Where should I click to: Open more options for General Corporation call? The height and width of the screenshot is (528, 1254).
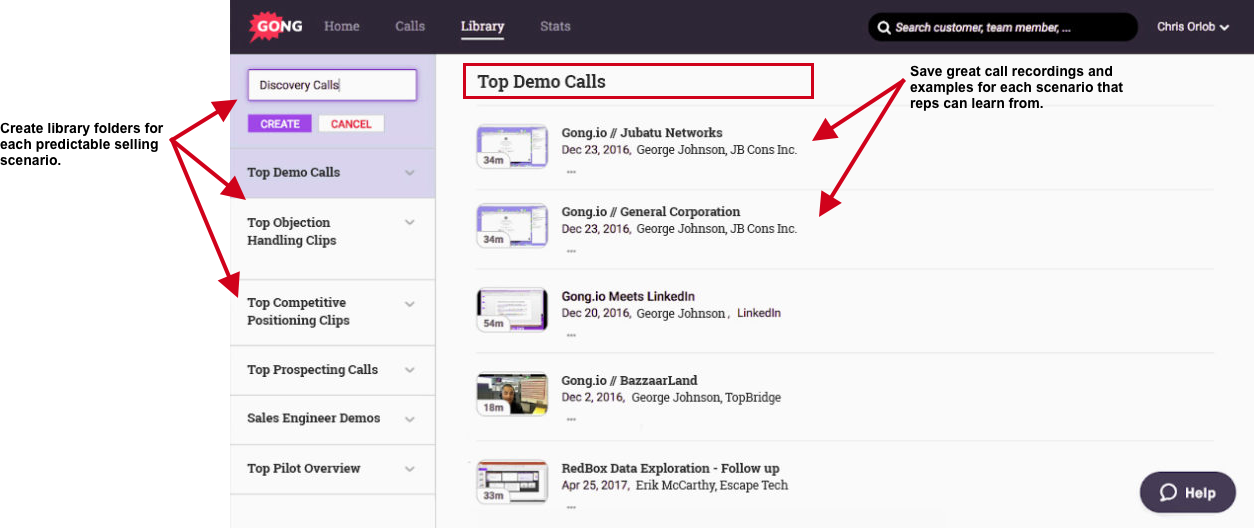click(x=571, y=250)
